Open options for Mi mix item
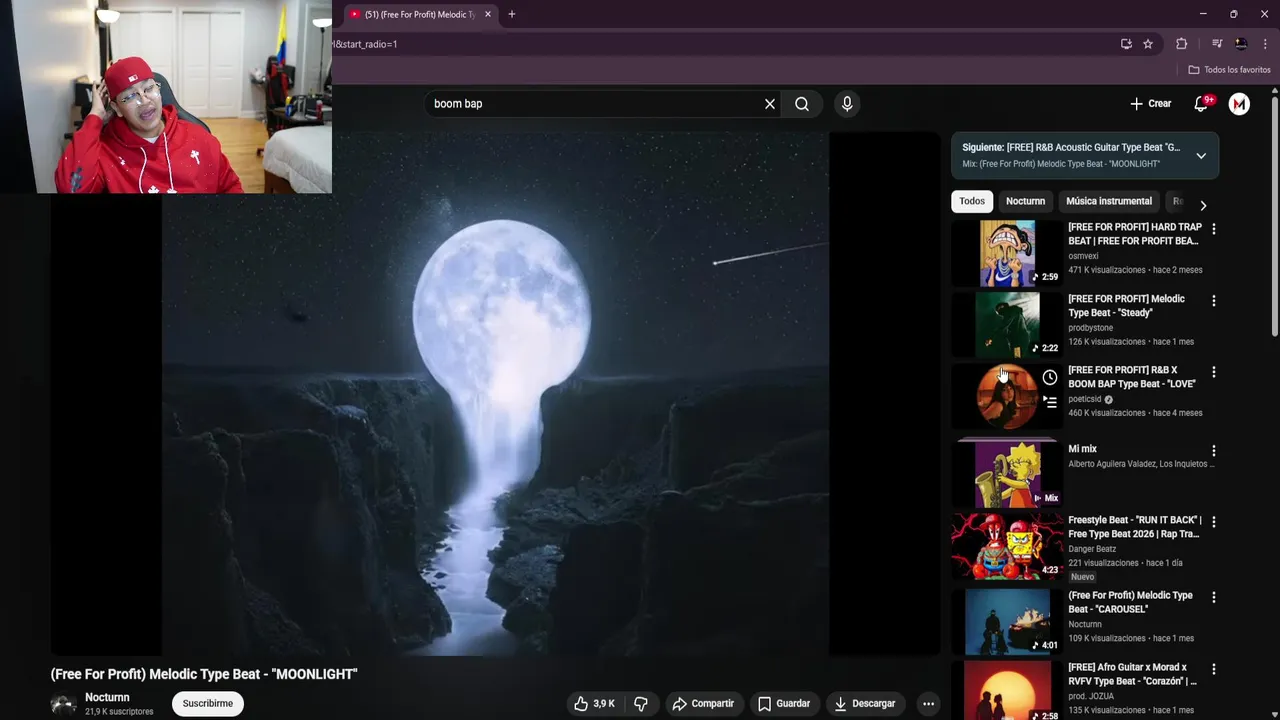Image resolution: width=1280 pixels, height=720 pixels. point(1214,451)
